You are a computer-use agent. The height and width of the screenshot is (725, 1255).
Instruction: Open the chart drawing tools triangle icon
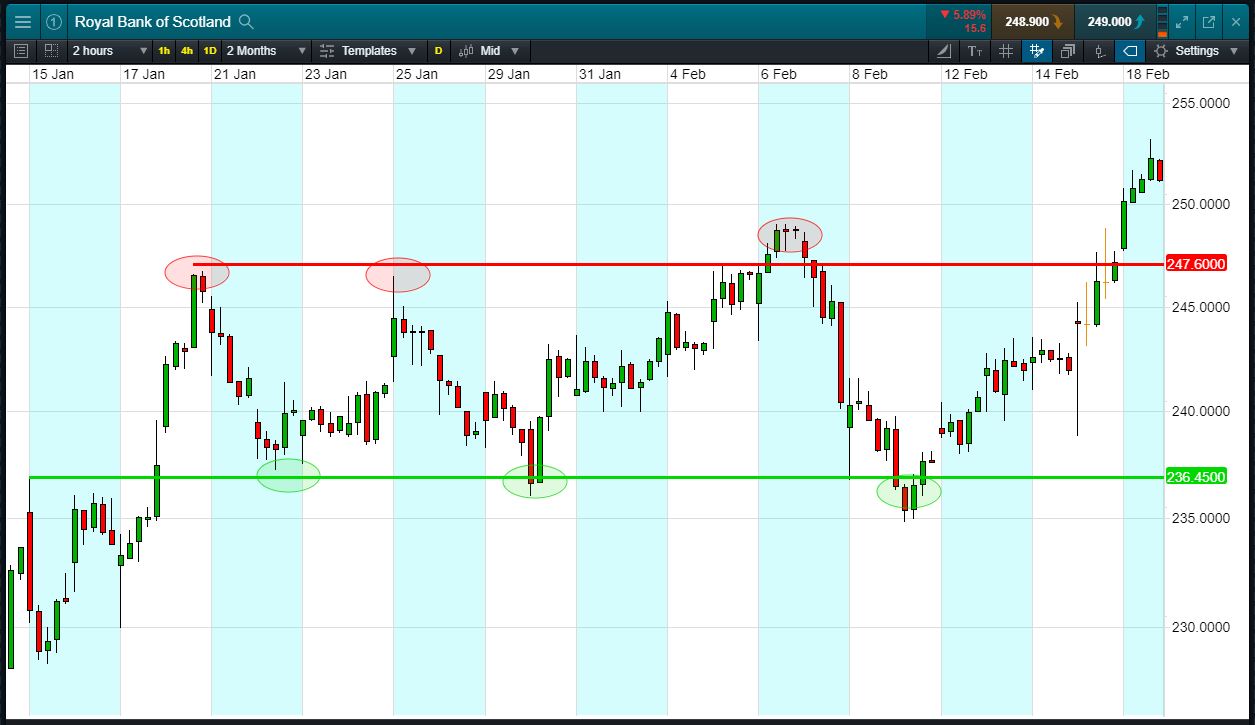pos(945,51)
